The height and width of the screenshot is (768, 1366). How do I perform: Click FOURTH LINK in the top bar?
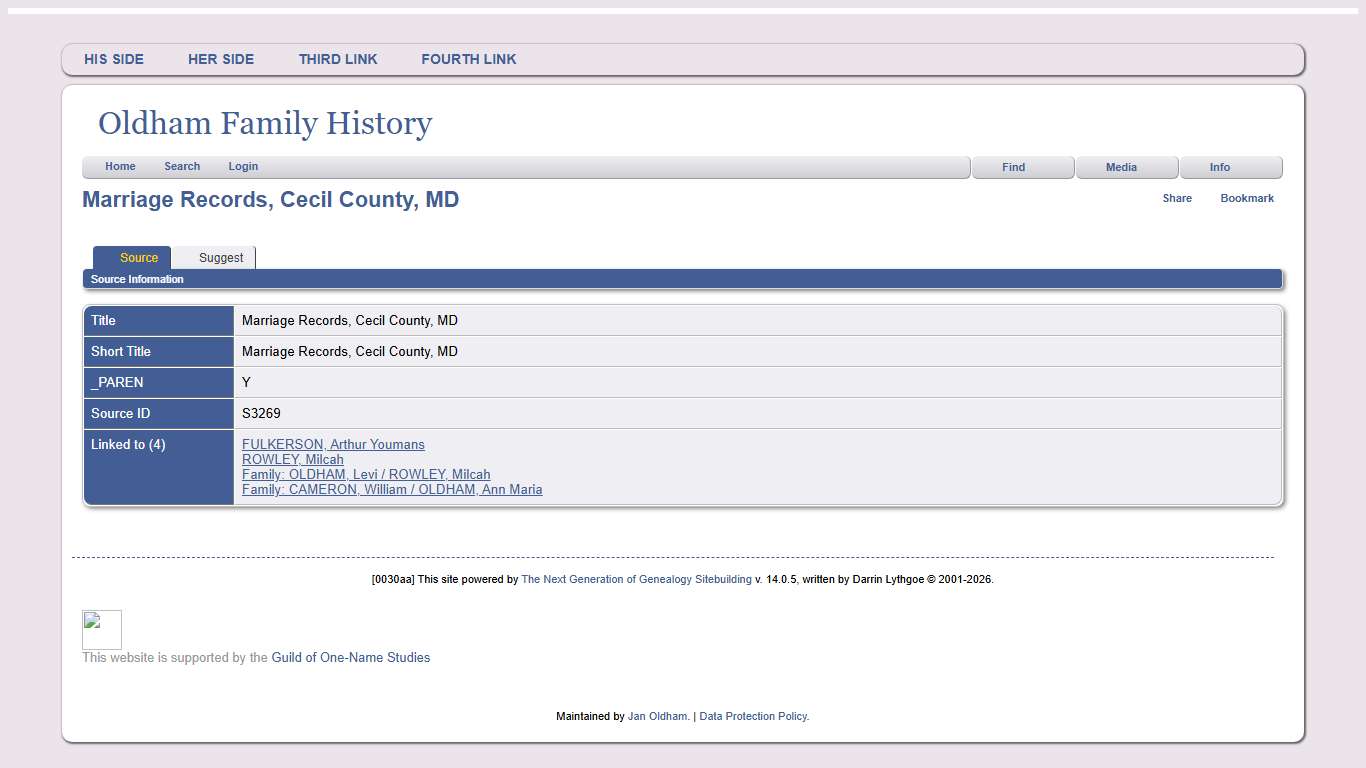(469, 59)
